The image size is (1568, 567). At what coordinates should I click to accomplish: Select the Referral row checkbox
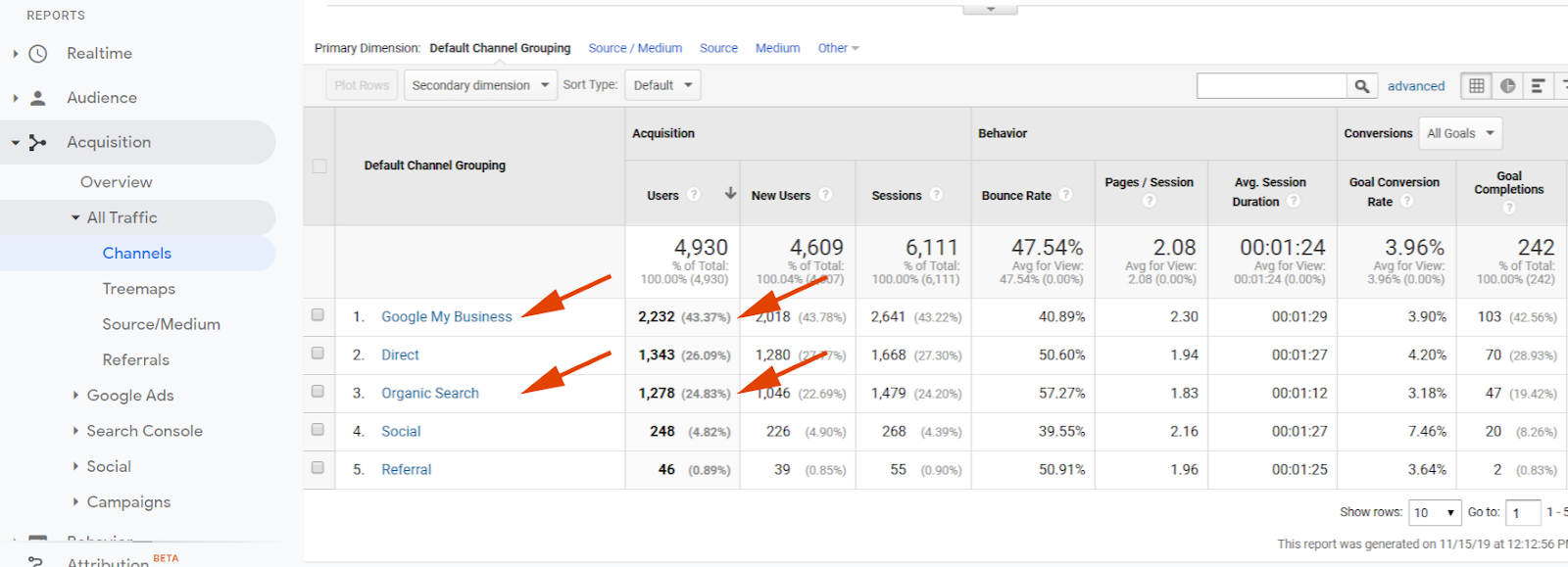tap(318, 468)
